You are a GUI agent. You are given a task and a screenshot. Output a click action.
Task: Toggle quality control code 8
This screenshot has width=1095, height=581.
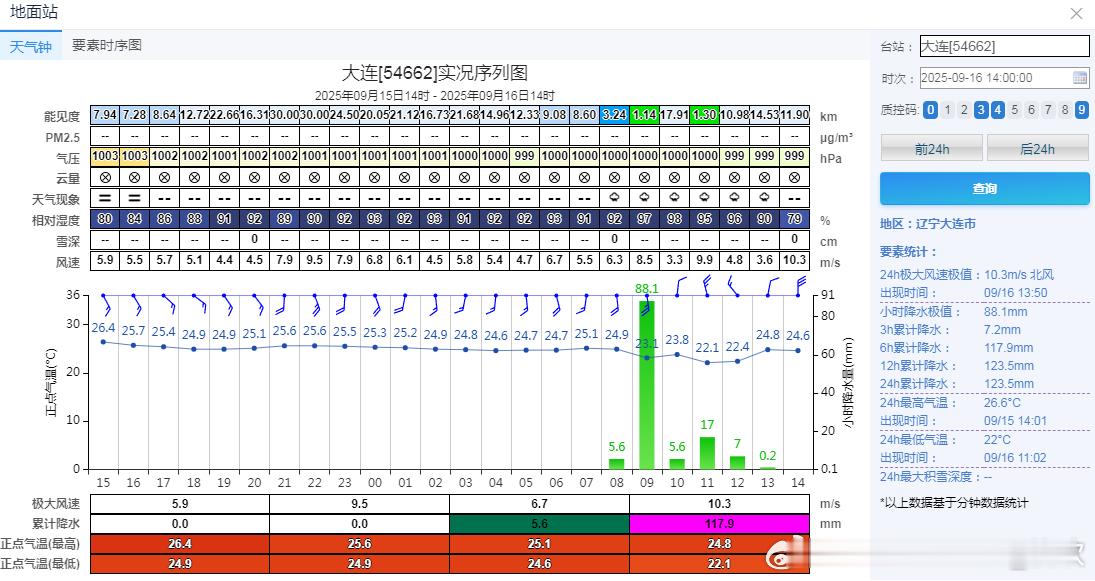[1065, 110]
